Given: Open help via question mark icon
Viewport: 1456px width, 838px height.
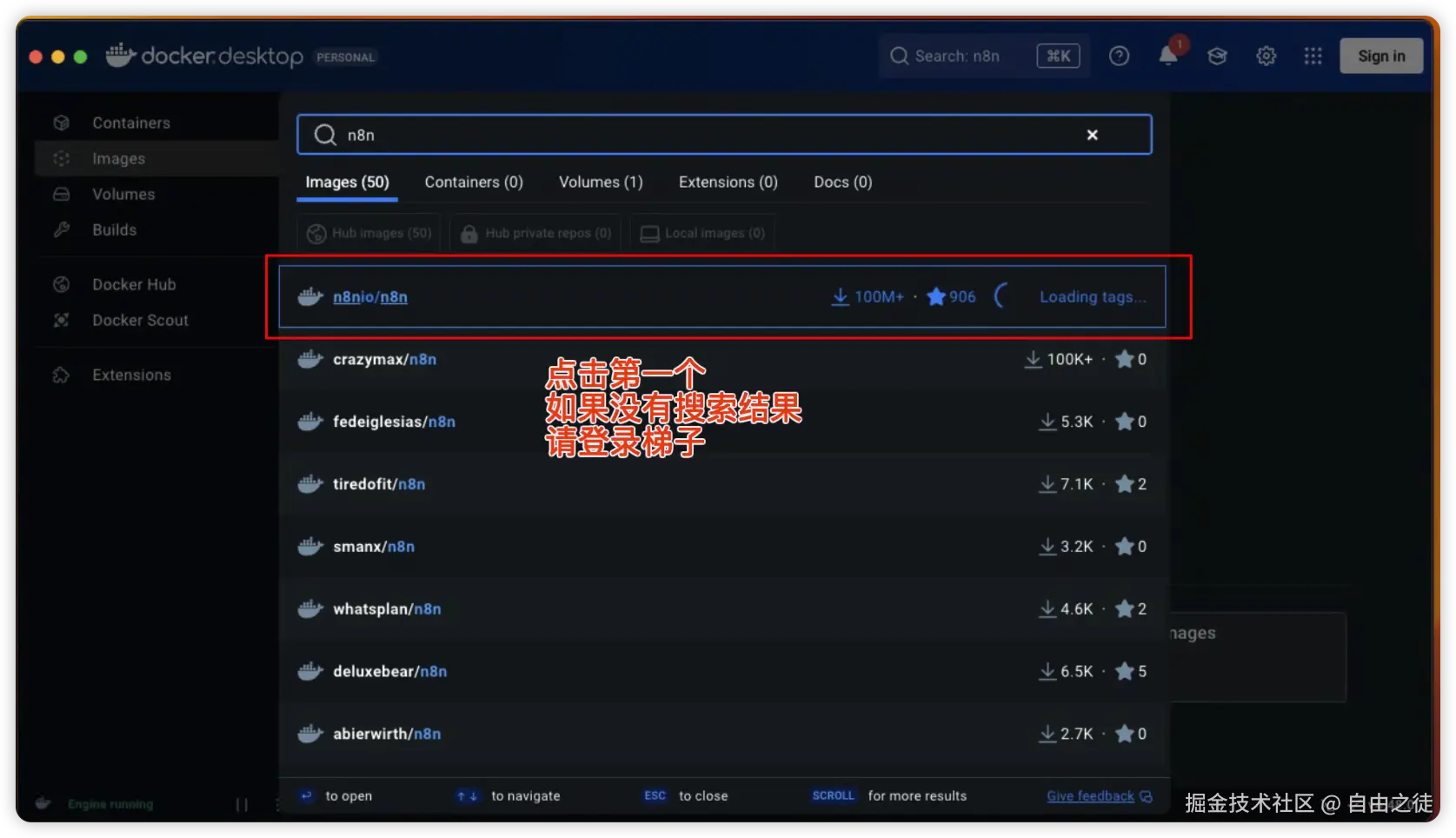Looking at the screenshot, I should click(1119, 56).
